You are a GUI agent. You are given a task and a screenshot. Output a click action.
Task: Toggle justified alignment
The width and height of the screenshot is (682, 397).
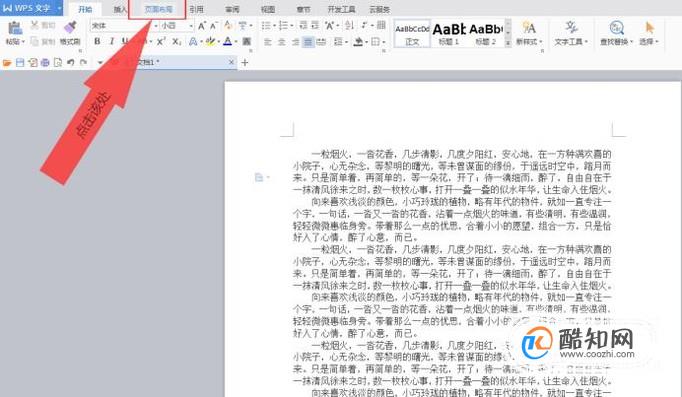[308, 42]
